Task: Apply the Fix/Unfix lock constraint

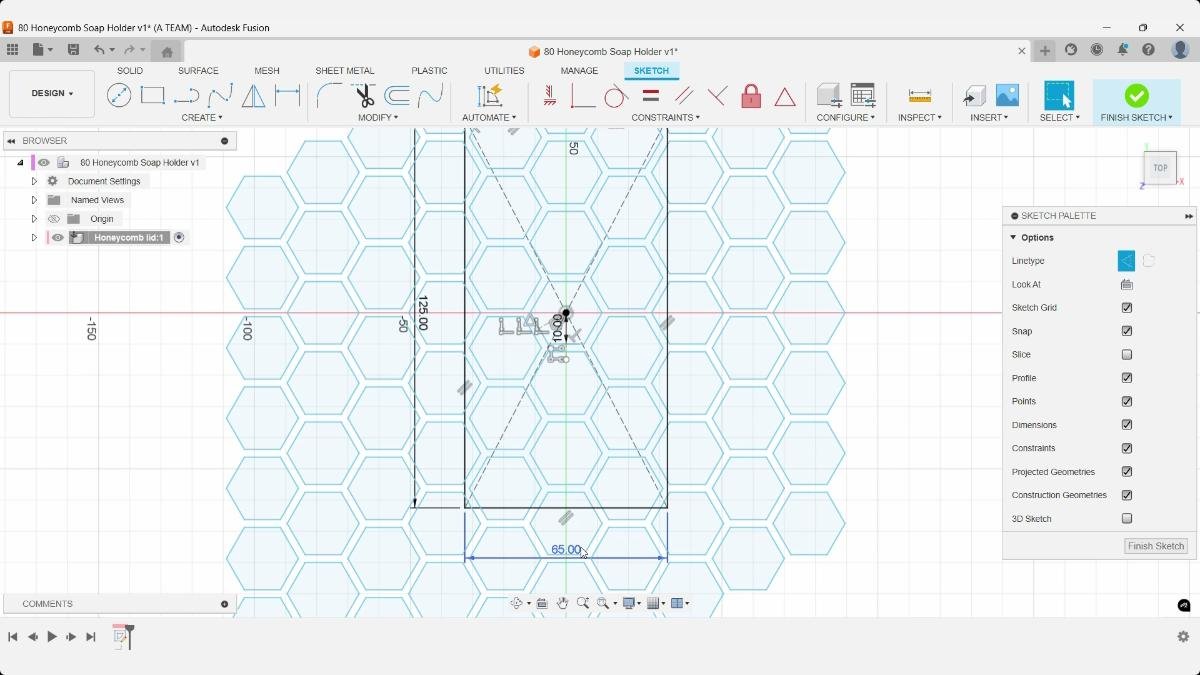Action: [x=751, y=96]
